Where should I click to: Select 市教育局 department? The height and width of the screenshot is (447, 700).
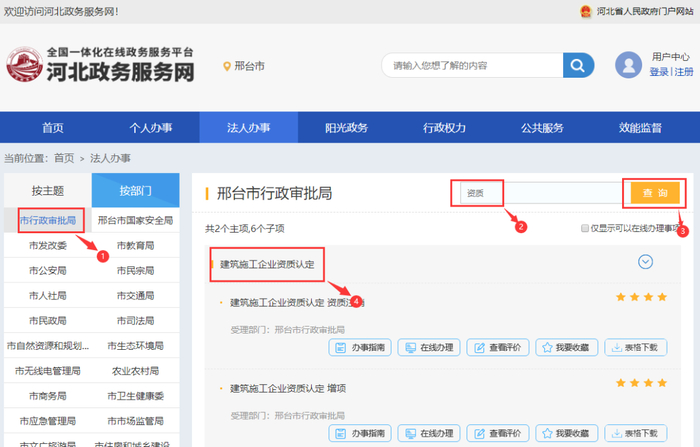pos(135,245)
